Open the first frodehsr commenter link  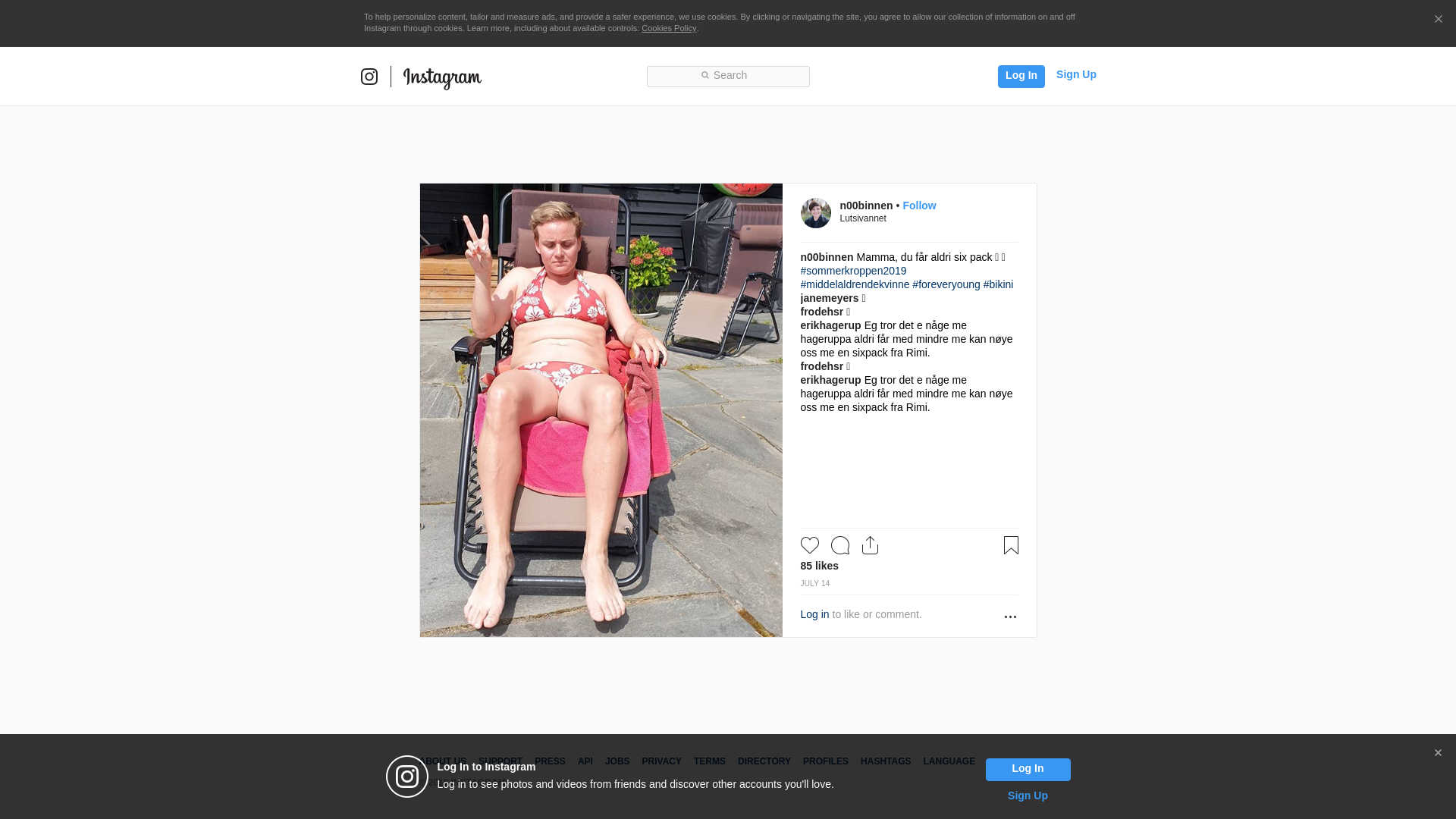(822, 312)
